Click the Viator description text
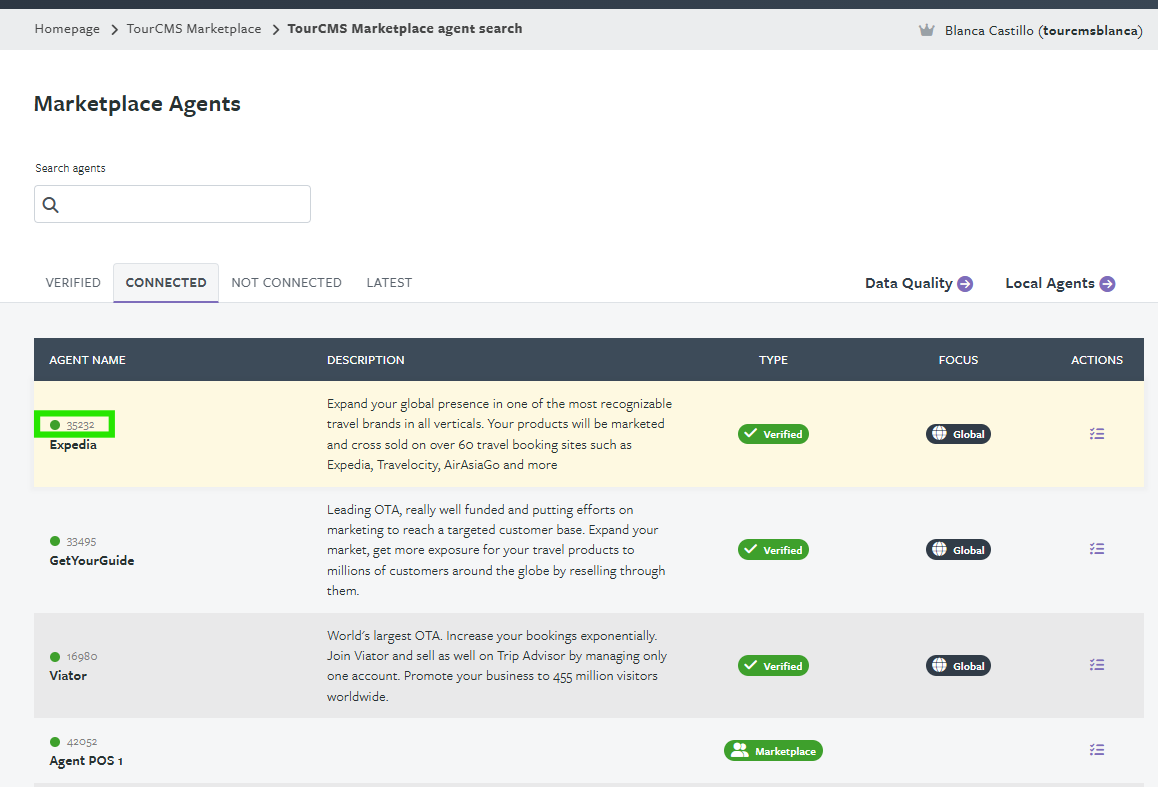 pyautogui.click(x=497, y=666)
